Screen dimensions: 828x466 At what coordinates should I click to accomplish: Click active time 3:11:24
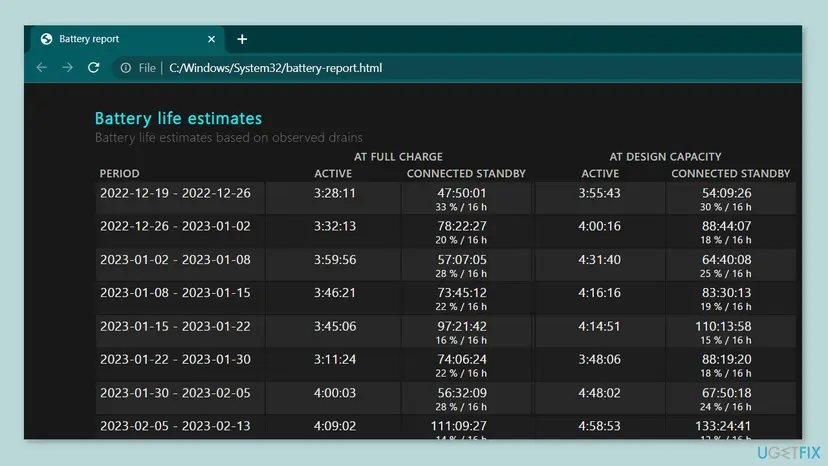pos(335,359)
